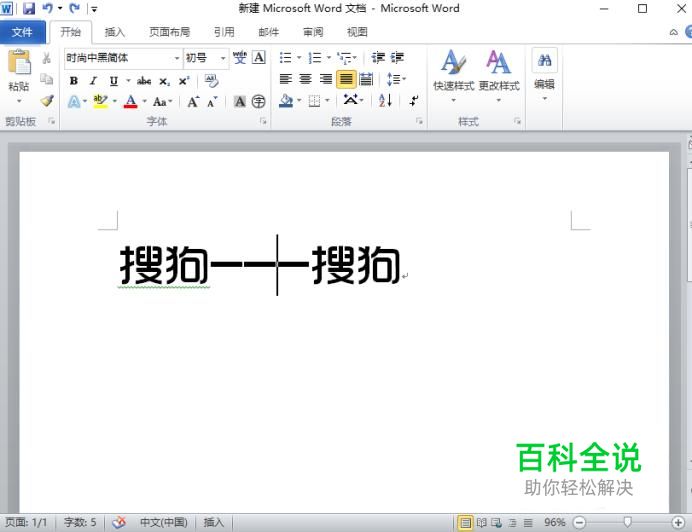Switch to the 邮件 Mailings tab
Viewport: 692px width, 532px height.
[269, 32]
